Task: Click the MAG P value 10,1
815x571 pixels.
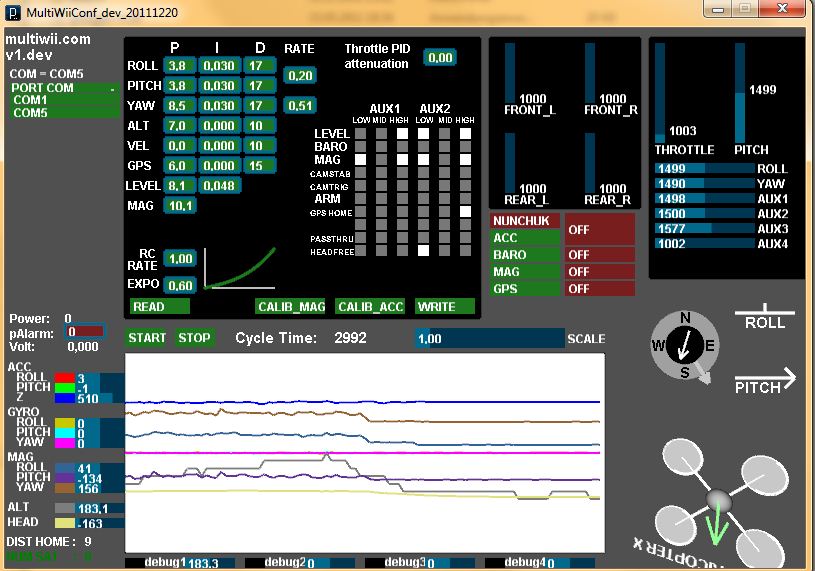Action: click(x=179, y=206)
